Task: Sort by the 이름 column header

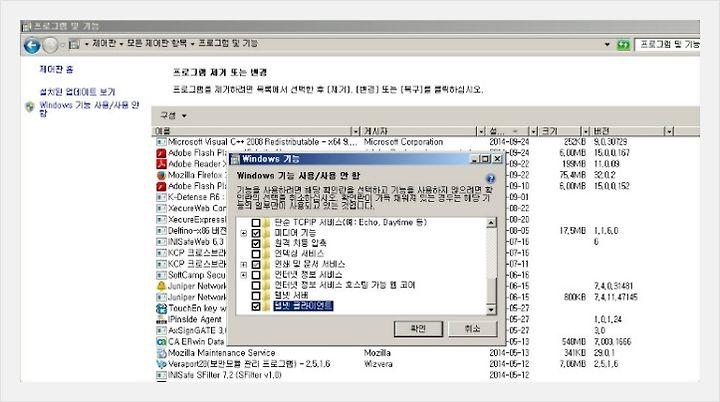Action: [x=252, y=131]
